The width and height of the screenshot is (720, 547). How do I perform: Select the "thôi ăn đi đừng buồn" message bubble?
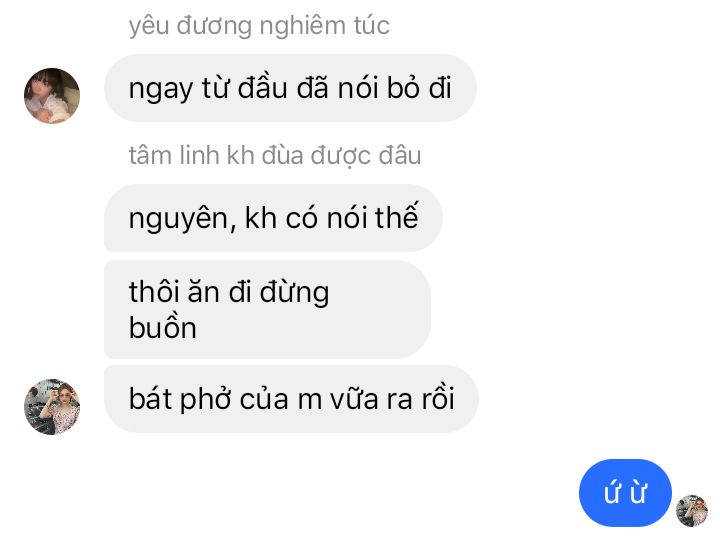pyautogui.click(x=267, y=309)
